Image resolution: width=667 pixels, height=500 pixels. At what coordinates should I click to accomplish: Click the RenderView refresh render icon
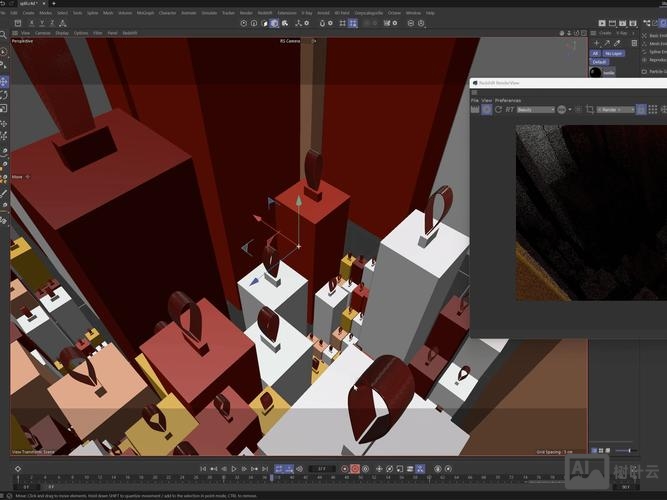point(498,109)
